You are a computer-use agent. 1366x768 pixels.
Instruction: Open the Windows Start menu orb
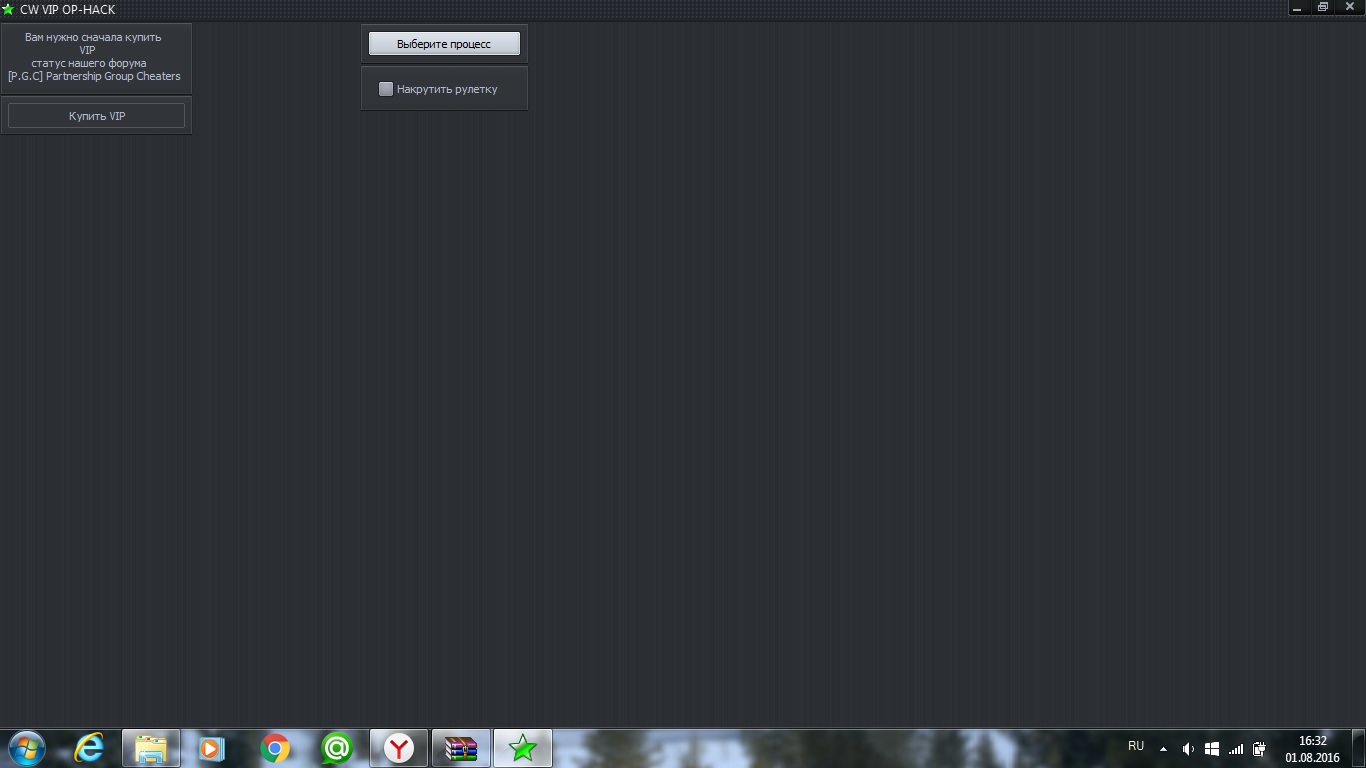[26, 748]
